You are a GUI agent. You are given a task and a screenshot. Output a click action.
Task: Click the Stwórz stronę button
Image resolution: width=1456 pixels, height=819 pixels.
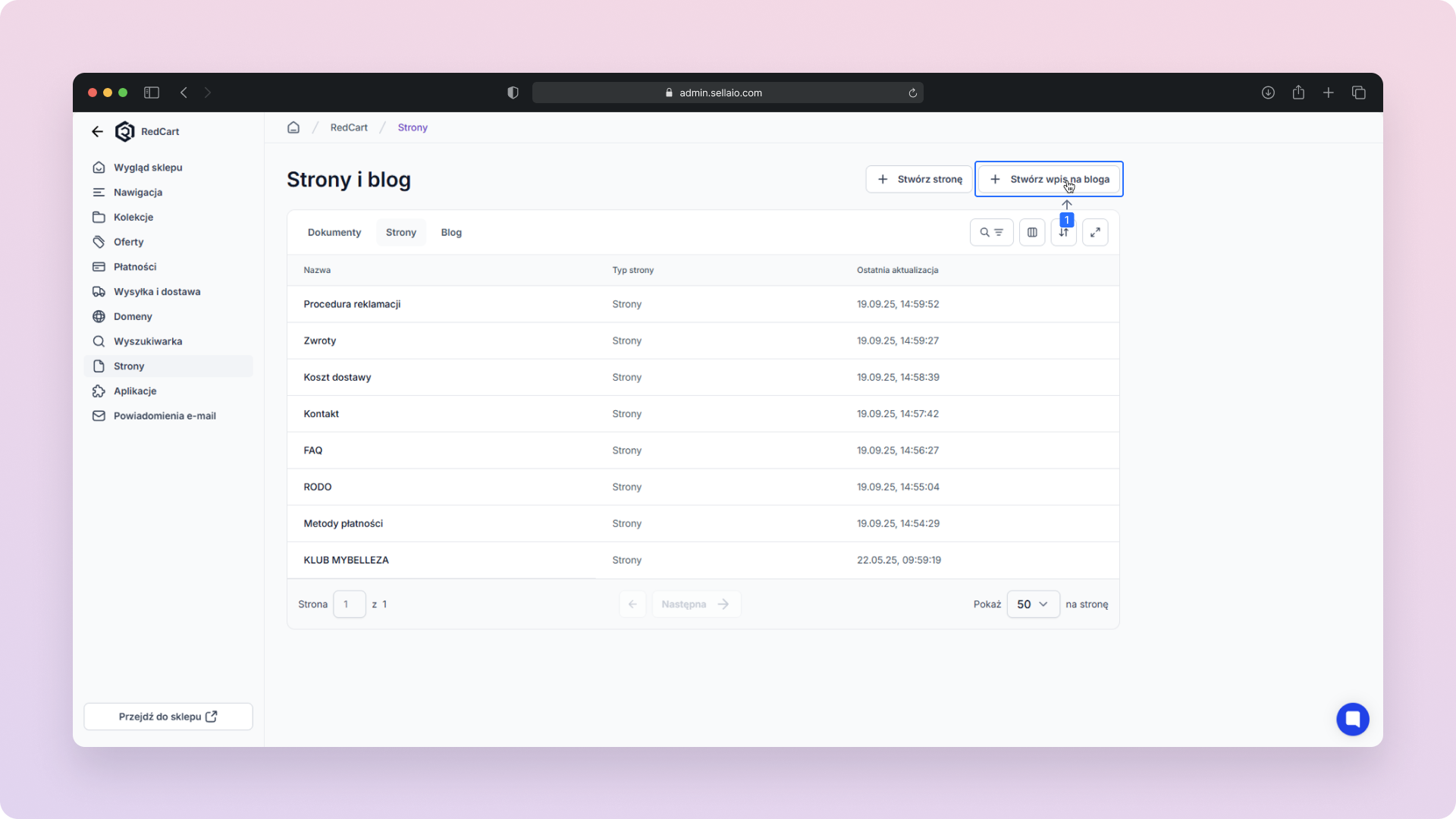point(919,179)
